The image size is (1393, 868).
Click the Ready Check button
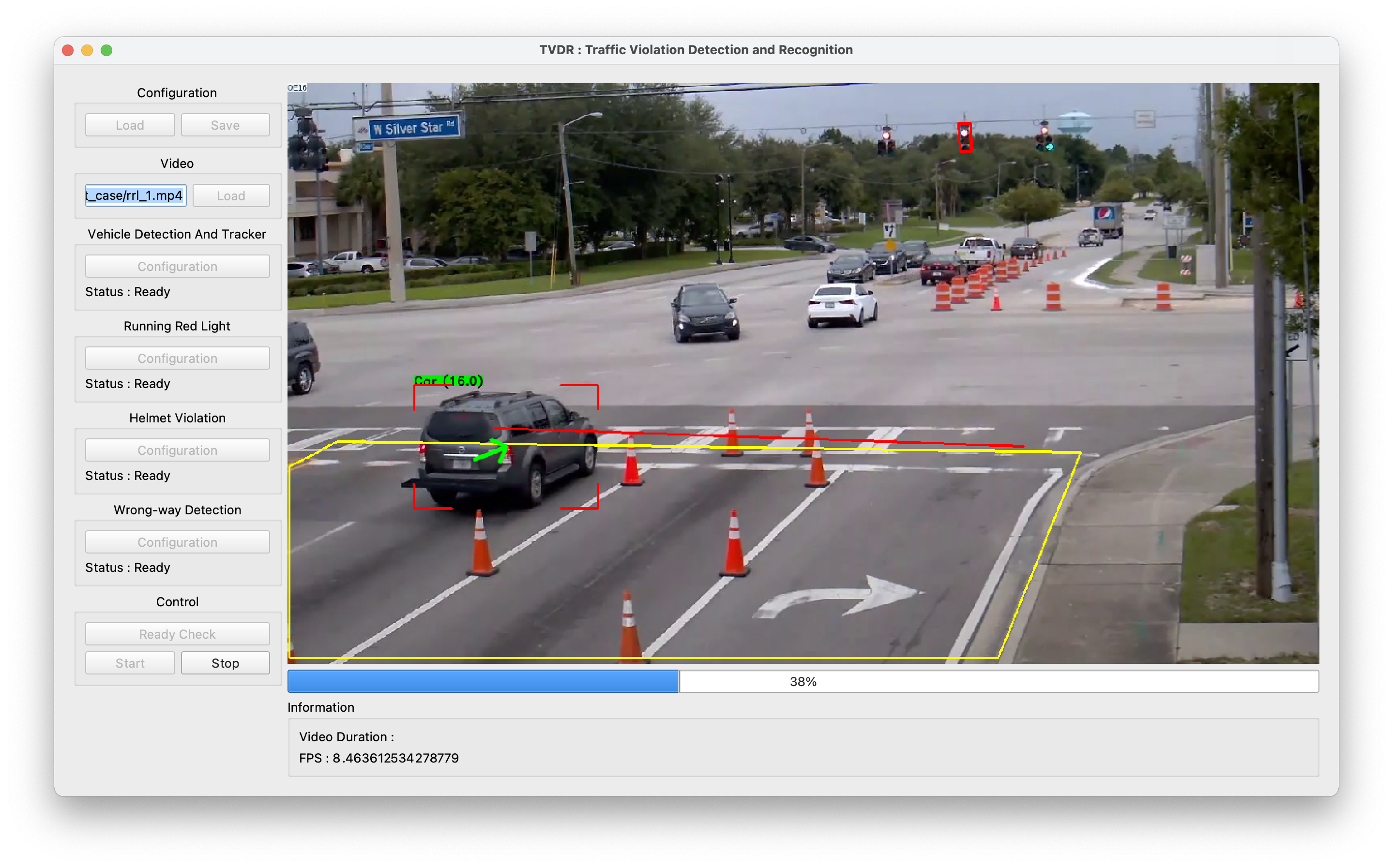pos(178,634)
